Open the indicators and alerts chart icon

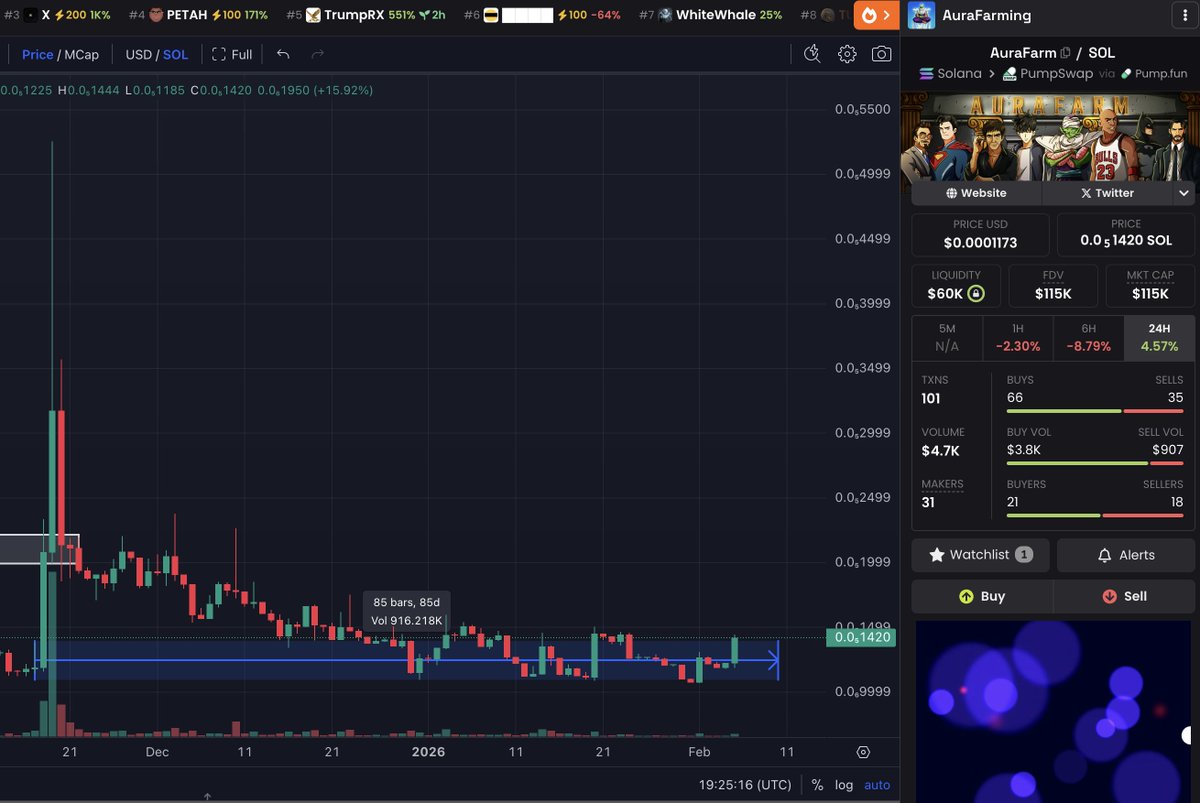[x=812, y=54]
